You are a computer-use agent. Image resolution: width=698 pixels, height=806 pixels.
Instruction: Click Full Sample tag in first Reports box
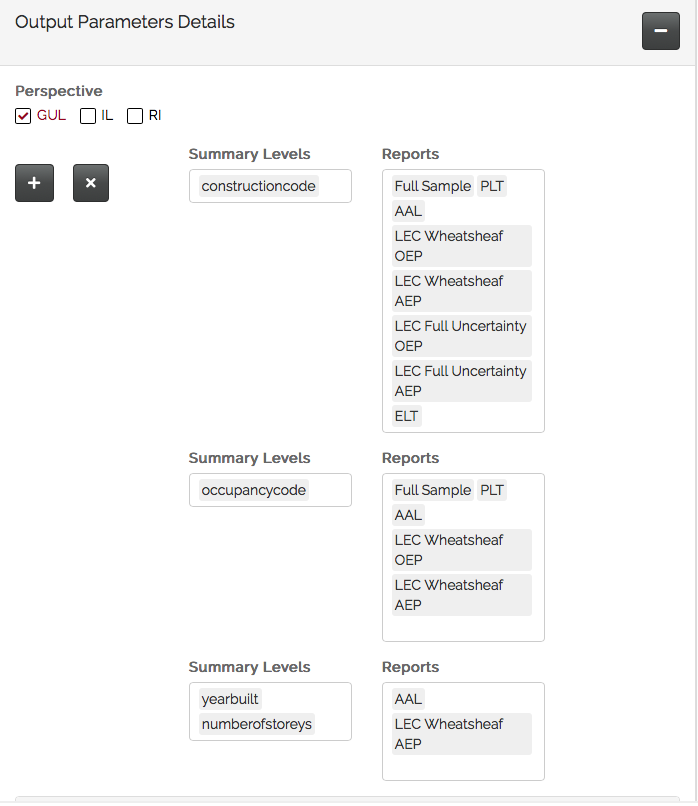click(432, 186)
